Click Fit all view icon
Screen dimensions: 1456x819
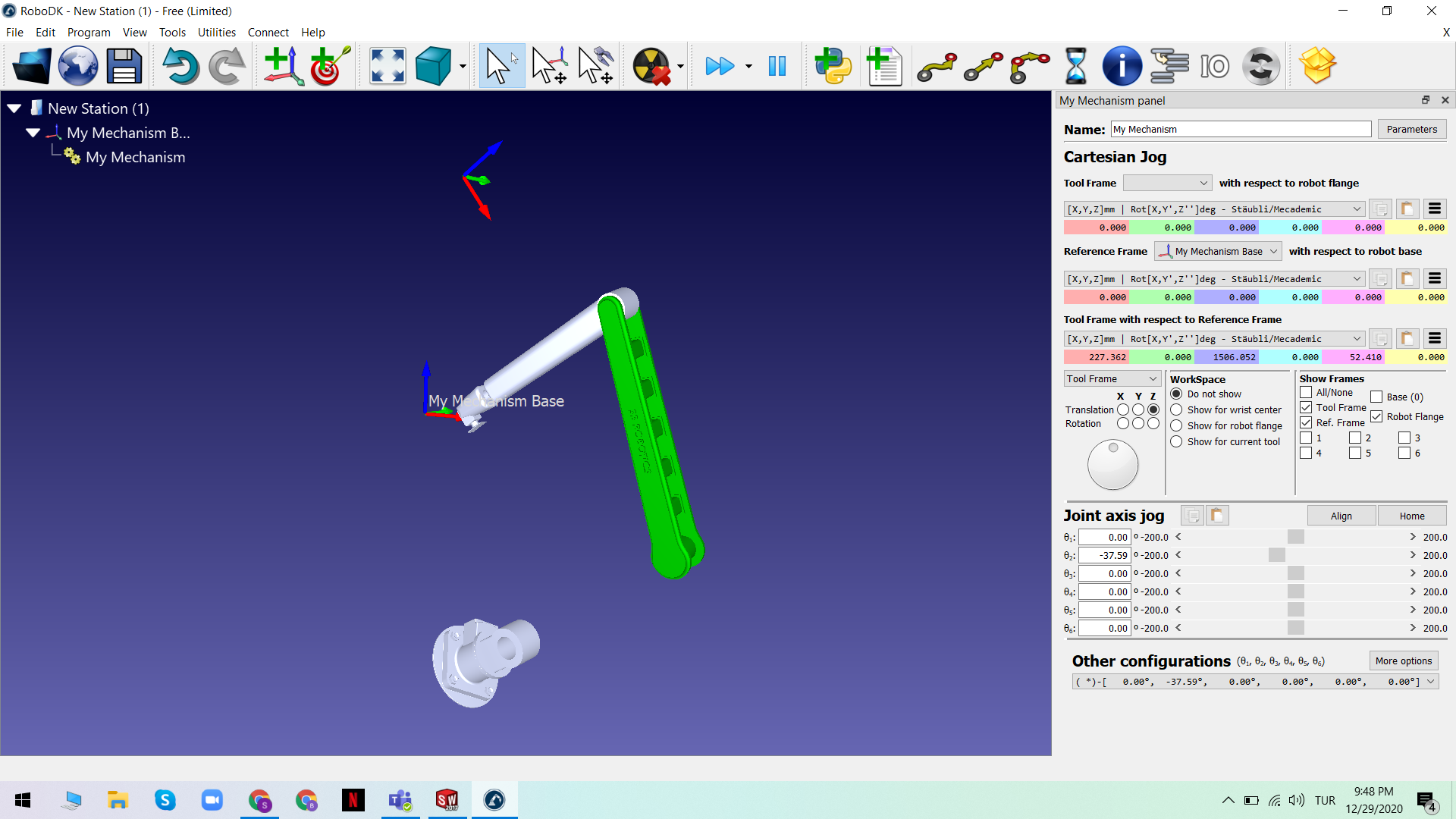tap(387, 66)
